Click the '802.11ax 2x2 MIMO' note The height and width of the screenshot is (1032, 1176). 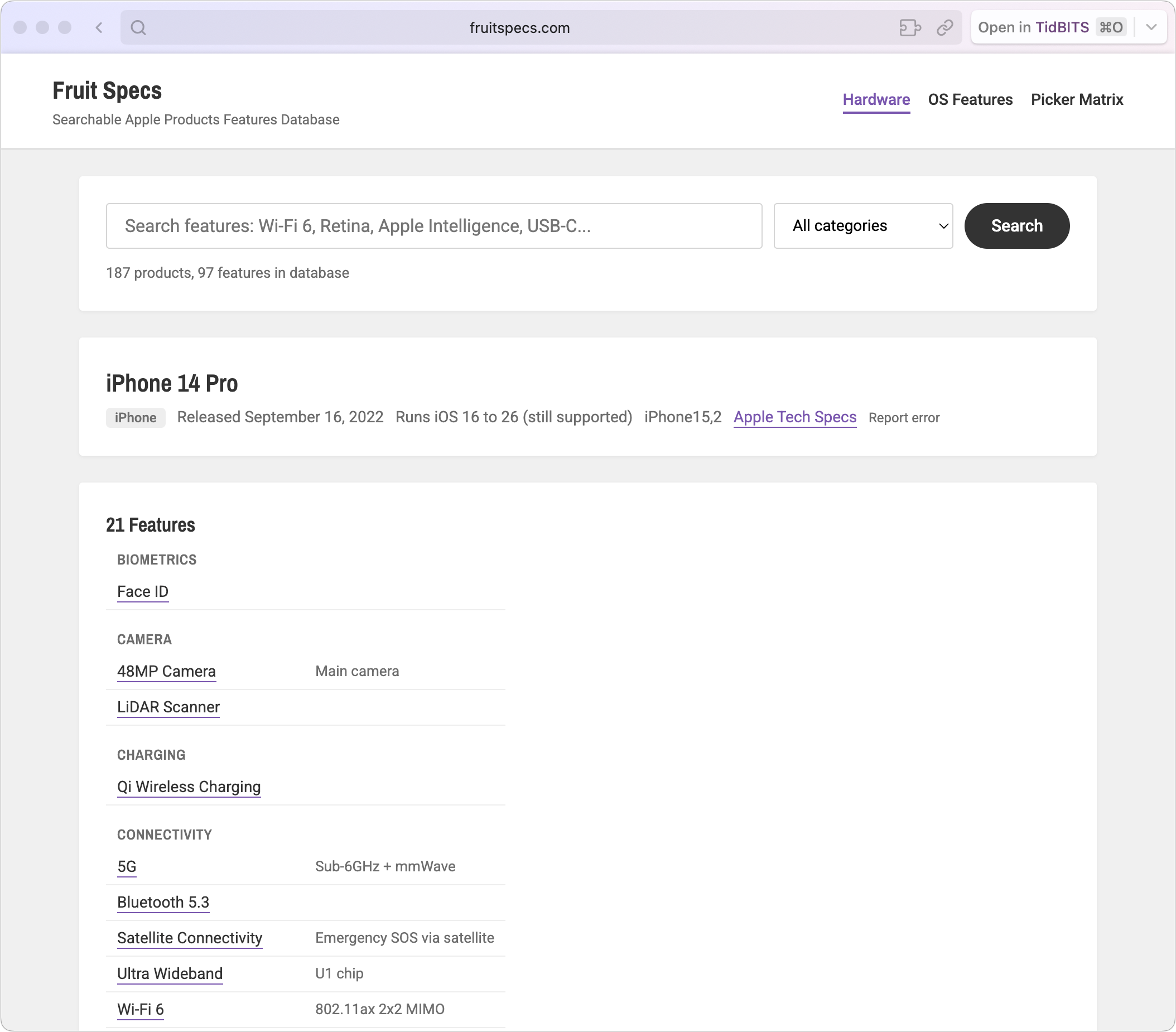380,1010
